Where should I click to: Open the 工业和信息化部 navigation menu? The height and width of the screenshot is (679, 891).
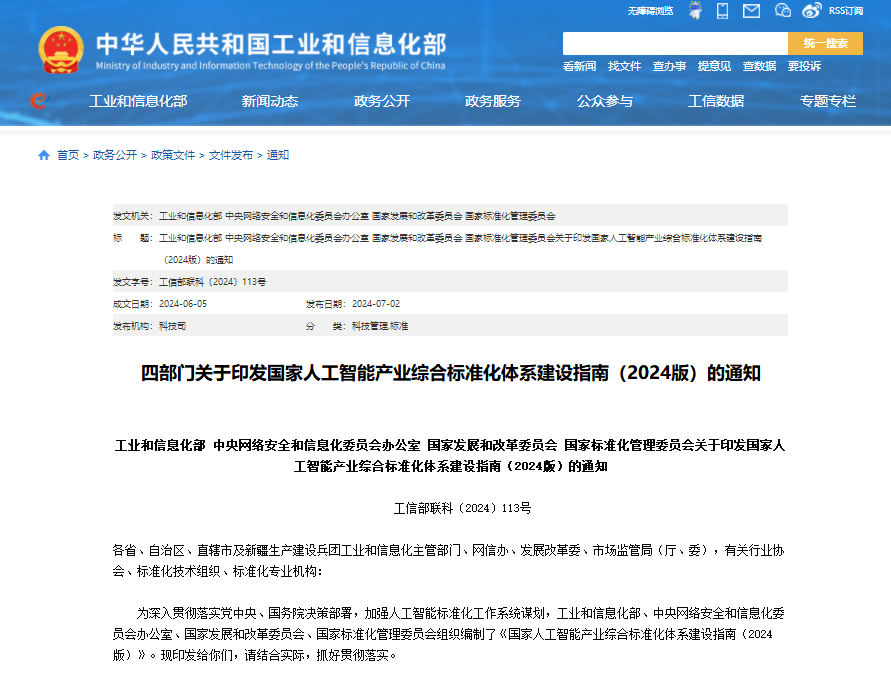point(138,101)
